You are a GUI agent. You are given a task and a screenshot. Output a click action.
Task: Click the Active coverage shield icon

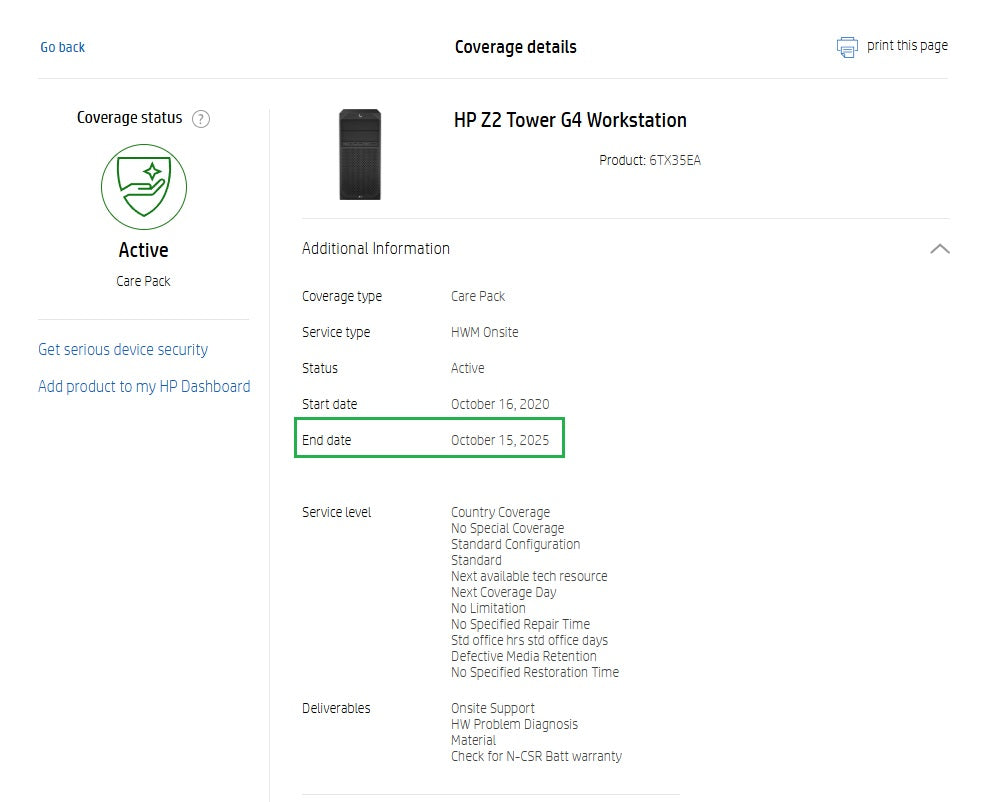click(x=144, y=187)
